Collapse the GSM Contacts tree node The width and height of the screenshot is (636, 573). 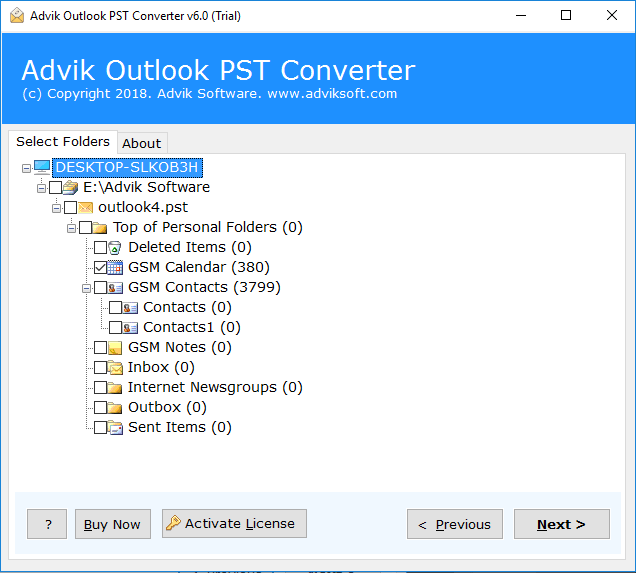point(87,287)
